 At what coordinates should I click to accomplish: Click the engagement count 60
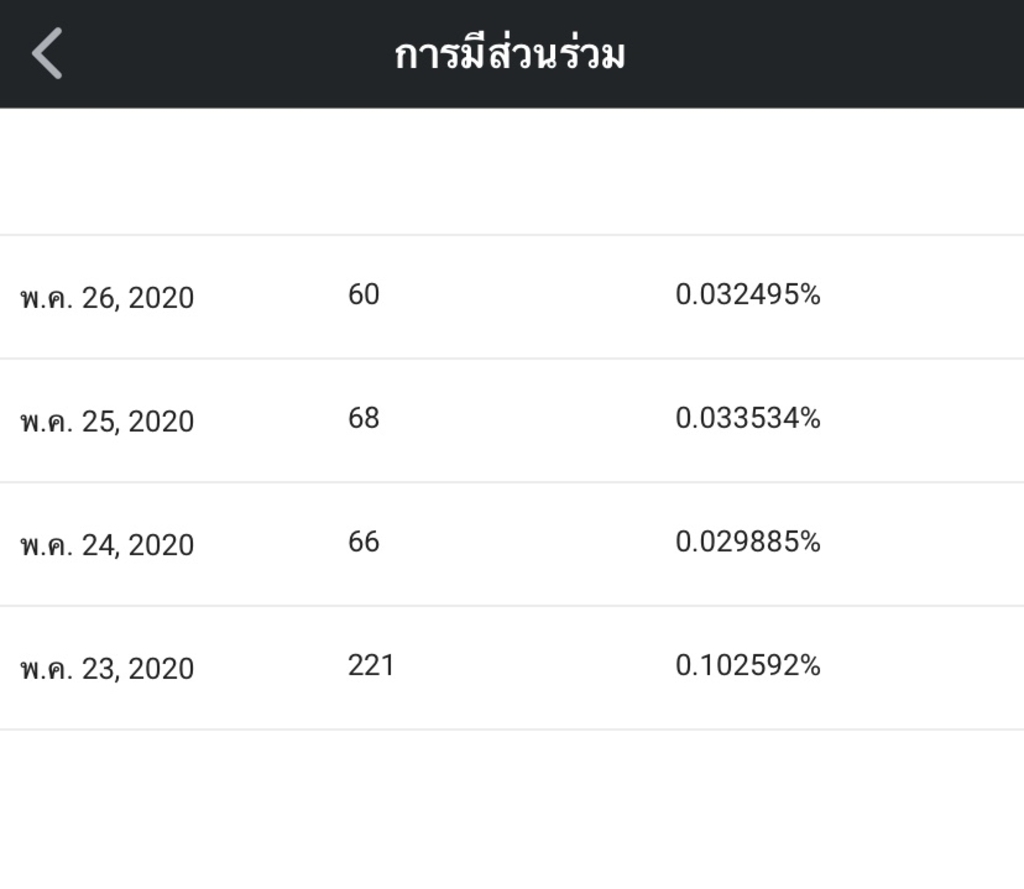[x=364, y=295]
